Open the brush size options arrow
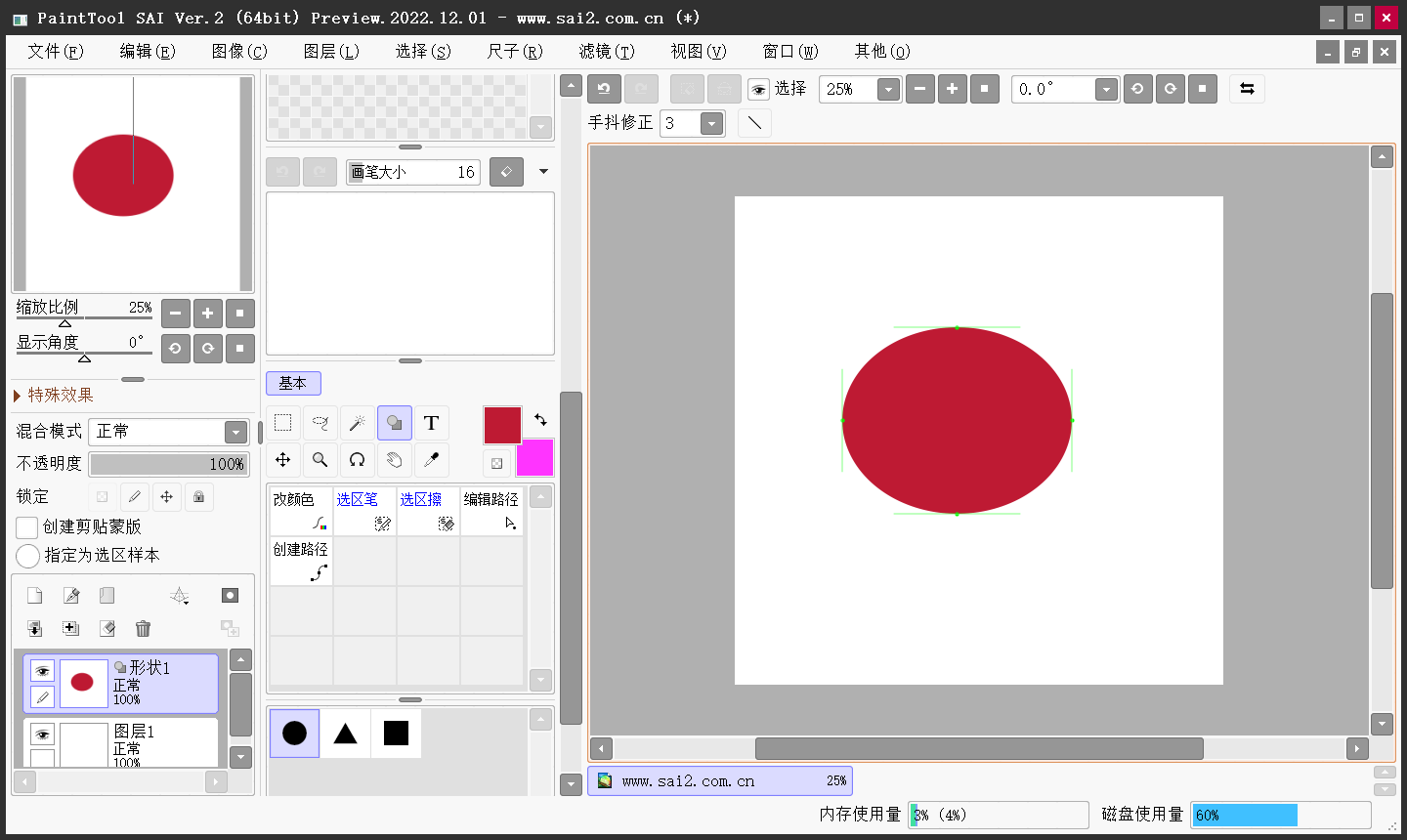The width and height of the screenshot is (1407, 840). click(543, 172)
